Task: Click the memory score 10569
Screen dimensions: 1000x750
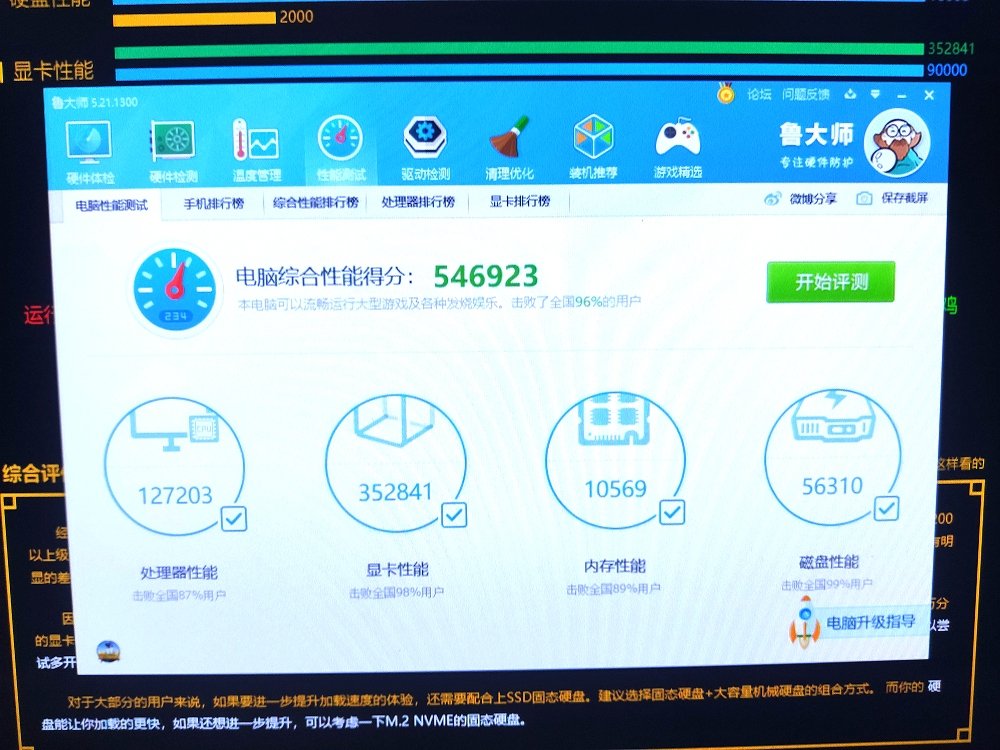Action: coord(615,489)
